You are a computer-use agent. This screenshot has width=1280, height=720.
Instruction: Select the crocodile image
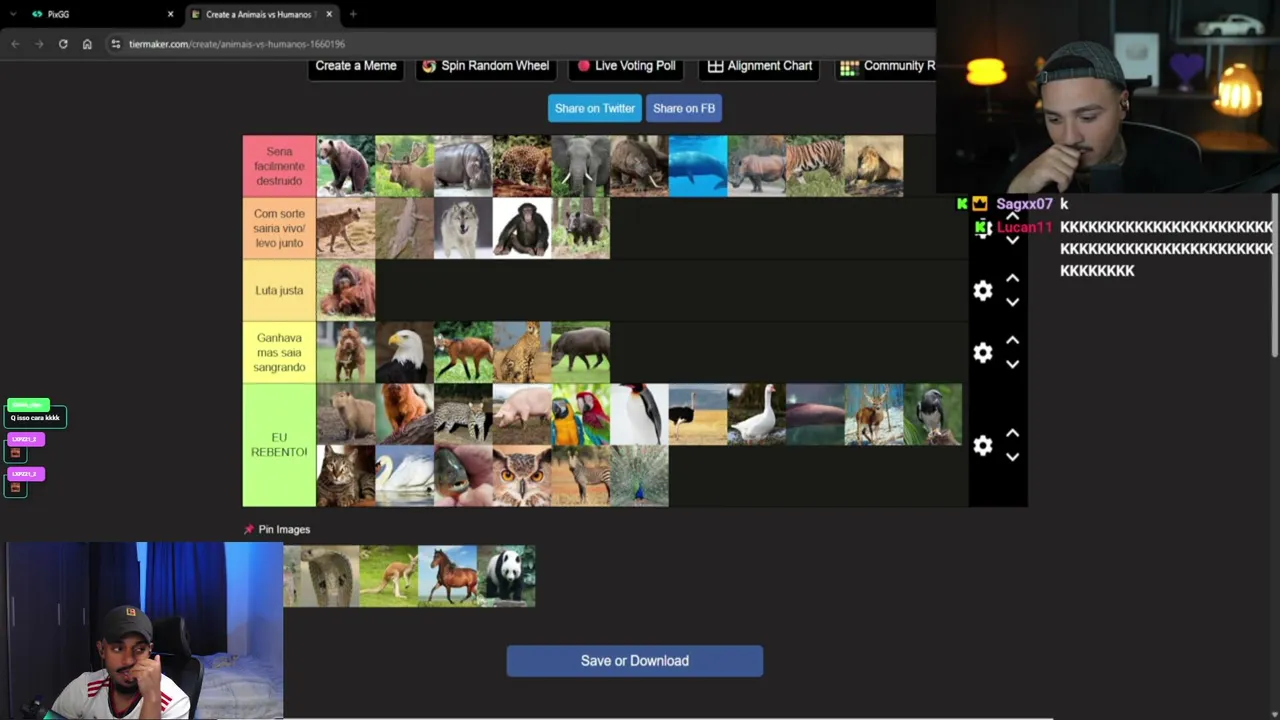(x=404, y=228)
